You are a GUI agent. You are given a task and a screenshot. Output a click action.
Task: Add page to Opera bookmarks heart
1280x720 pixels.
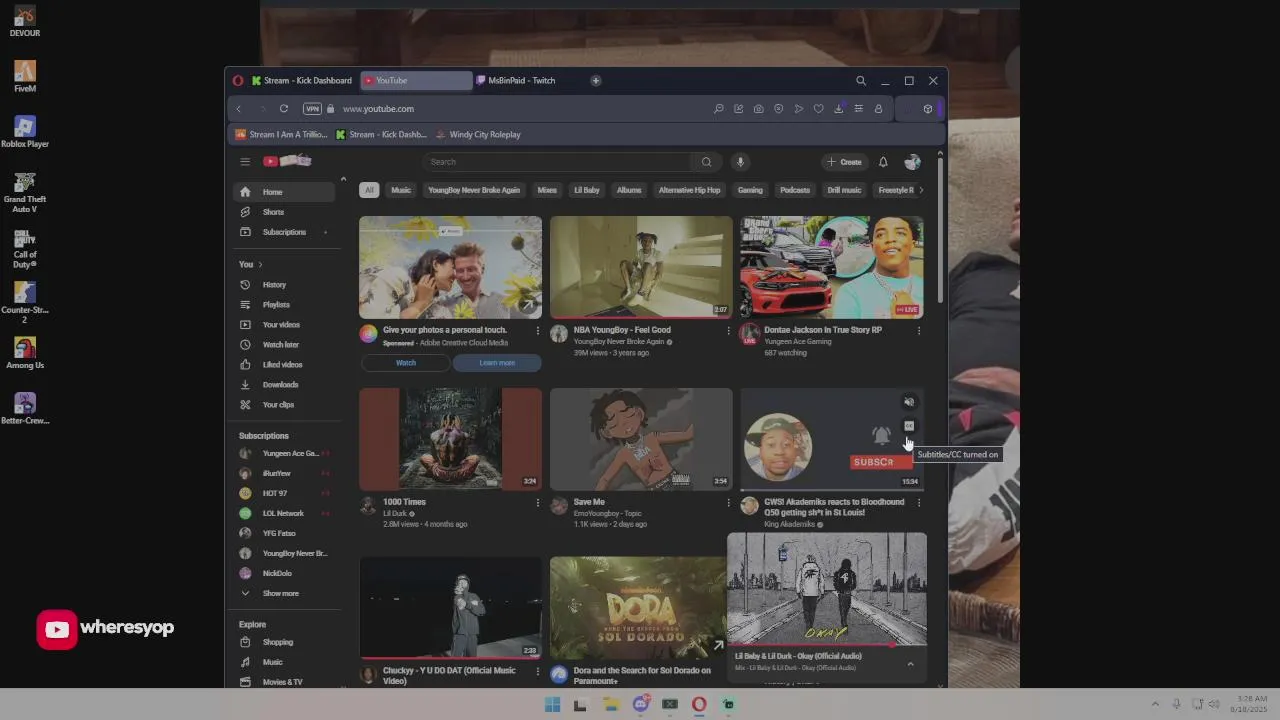coord(818,109)
